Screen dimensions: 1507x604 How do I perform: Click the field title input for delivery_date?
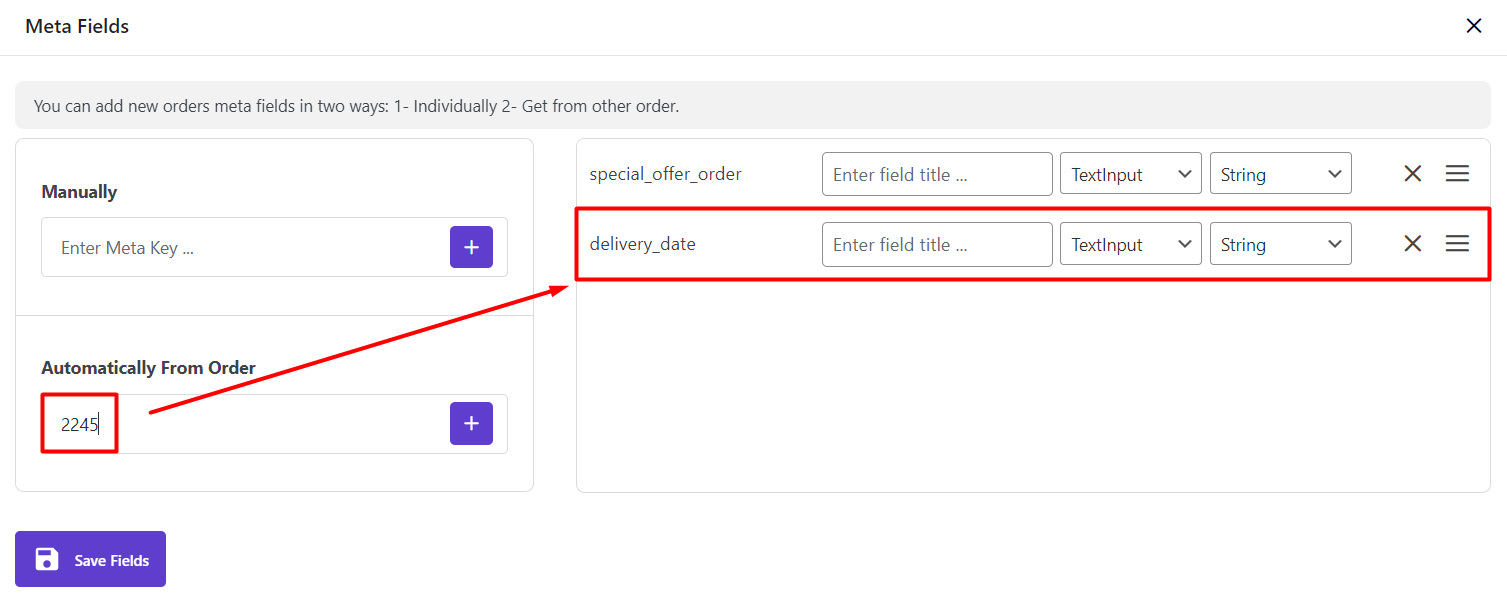pyautogui.click(x=937, y=244)
